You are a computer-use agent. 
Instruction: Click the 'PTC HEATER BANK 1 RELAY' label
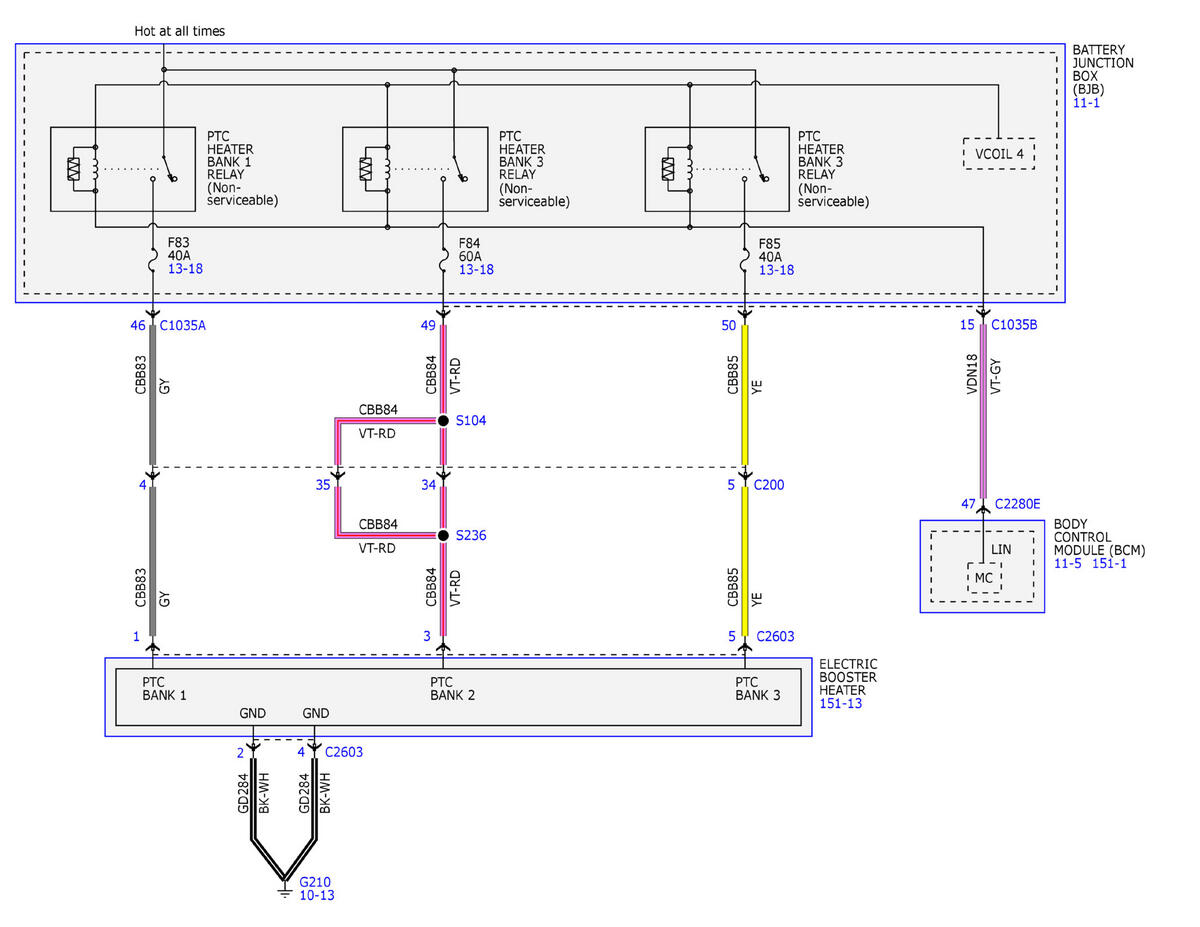click(x=242, y=167)
